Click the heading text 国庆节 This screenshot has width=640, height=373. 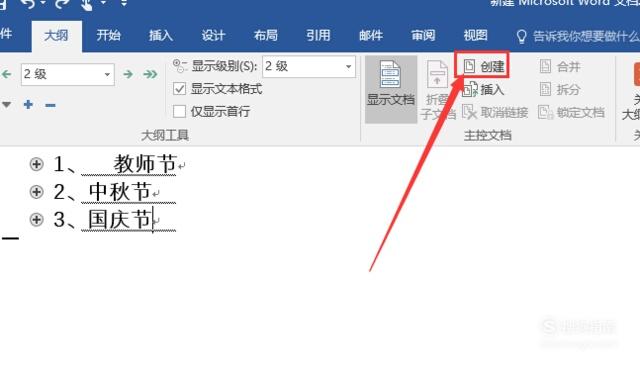pyautogui.click(x=120, y=220)
